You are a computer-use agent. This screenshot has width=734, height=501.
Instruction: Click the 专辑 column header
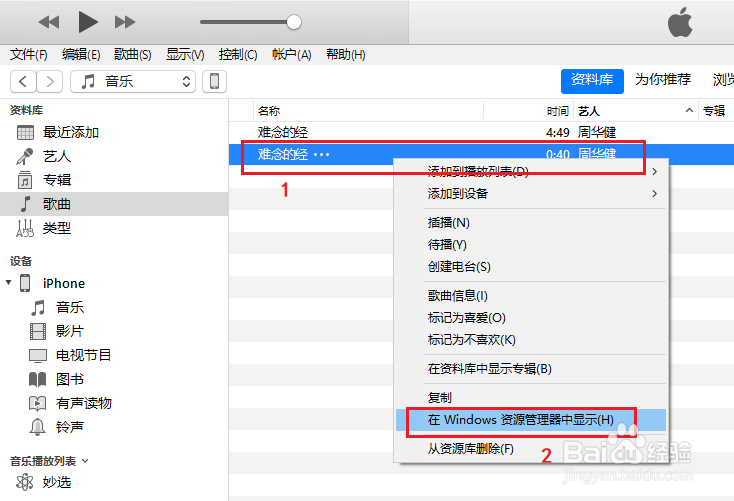[x=714, y=111]
